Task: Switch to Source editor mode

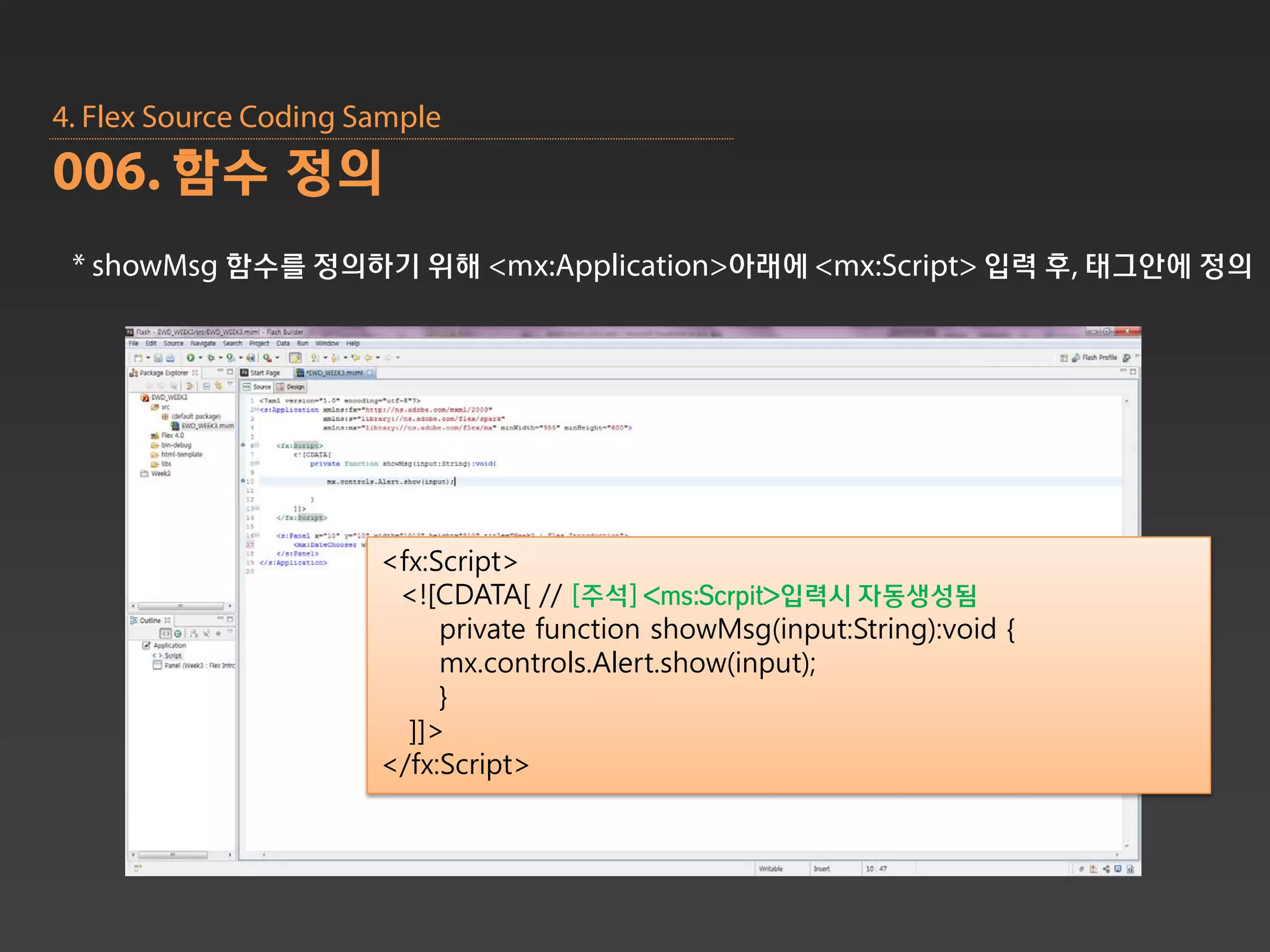Action: pyautogui.click(x=257, y=387)
